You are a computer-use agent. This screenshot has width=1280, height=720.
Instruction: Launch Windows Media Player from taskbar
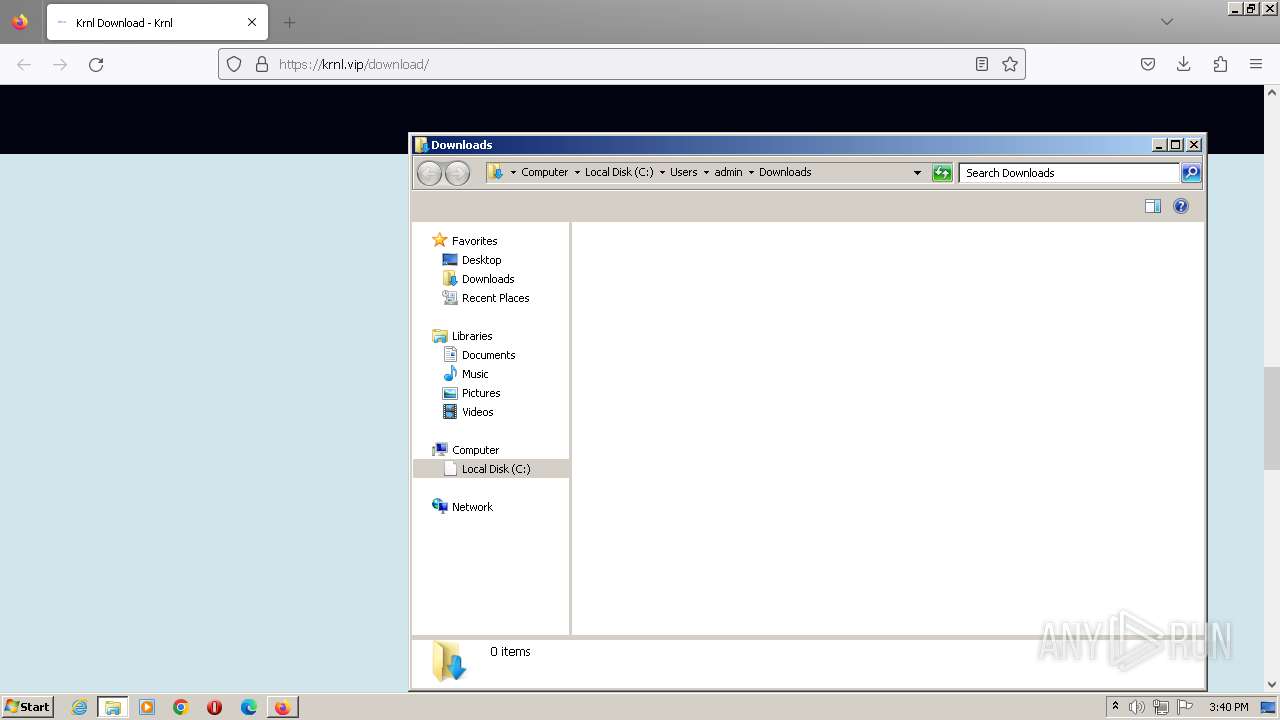pyautogui.click(x=147, y=707)
